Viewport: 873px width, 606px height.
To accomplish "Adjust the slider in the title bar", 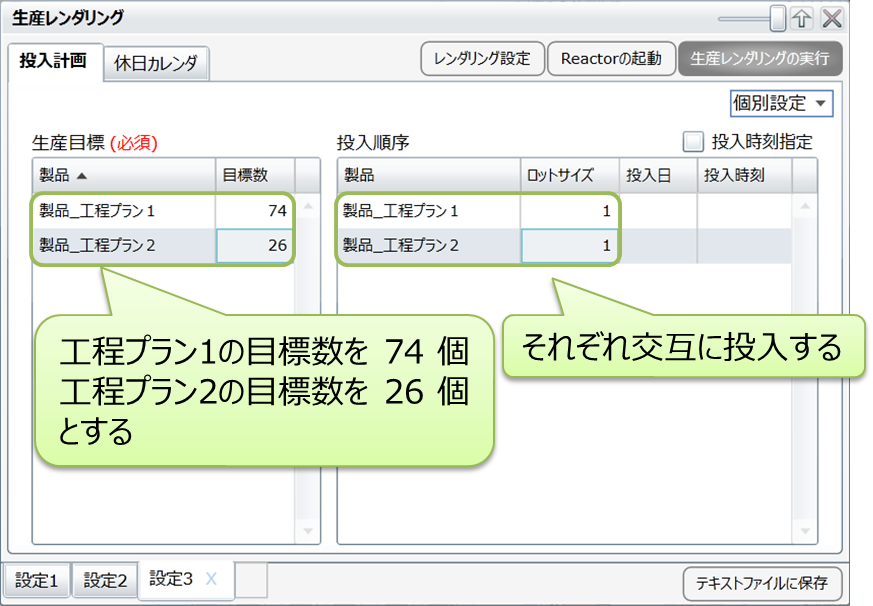I will pos(776,19).
